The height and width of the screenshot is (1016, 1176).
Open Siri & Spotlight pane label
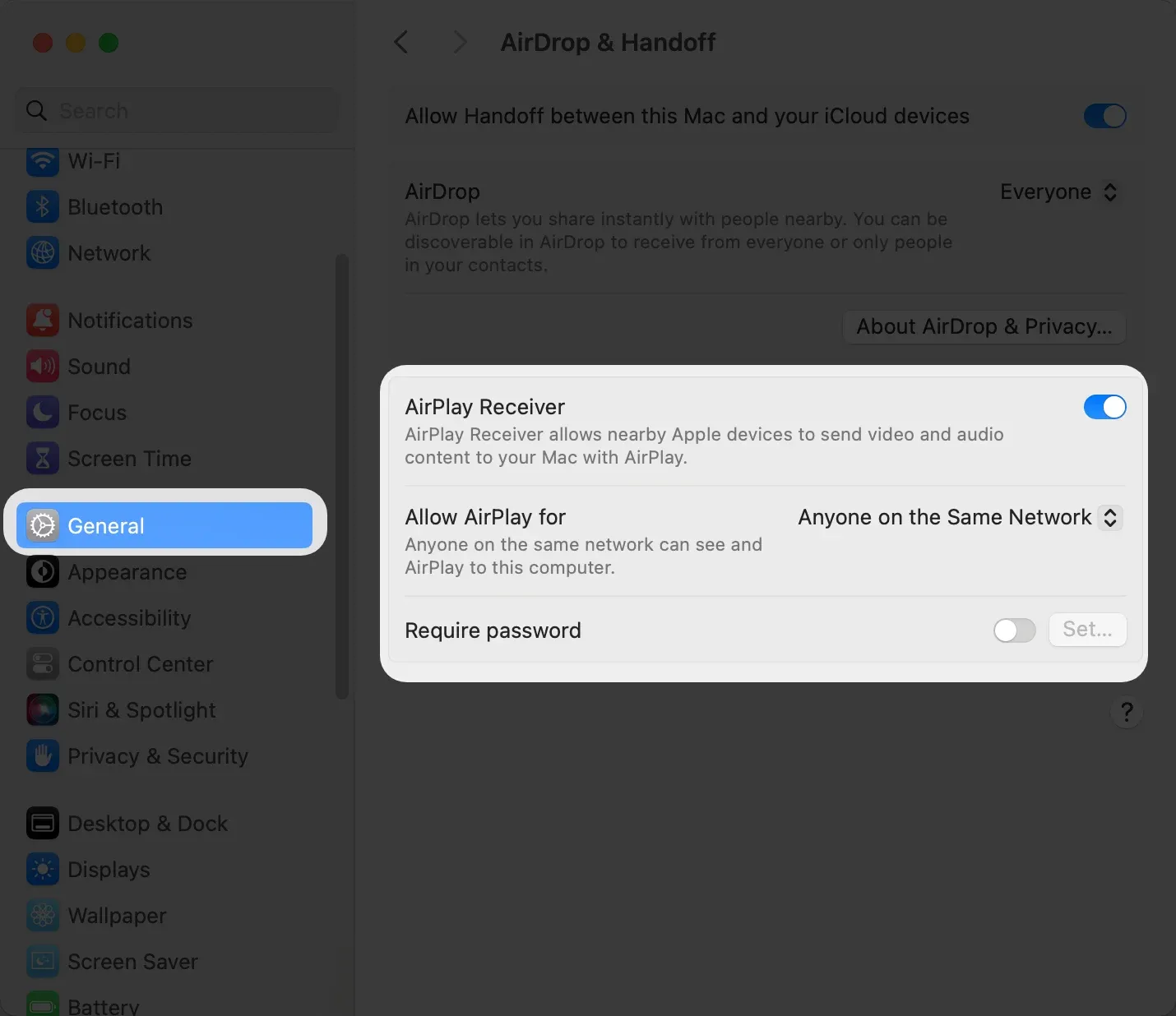coord(141,710)
